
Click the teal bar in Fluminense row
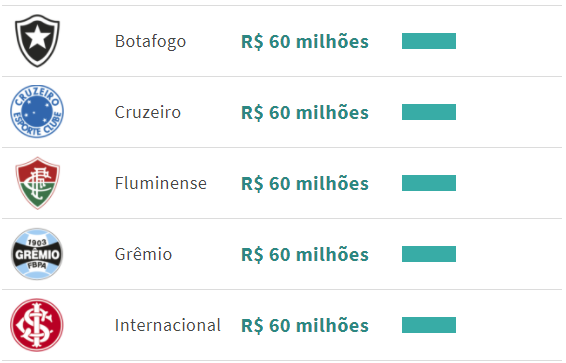429,183
